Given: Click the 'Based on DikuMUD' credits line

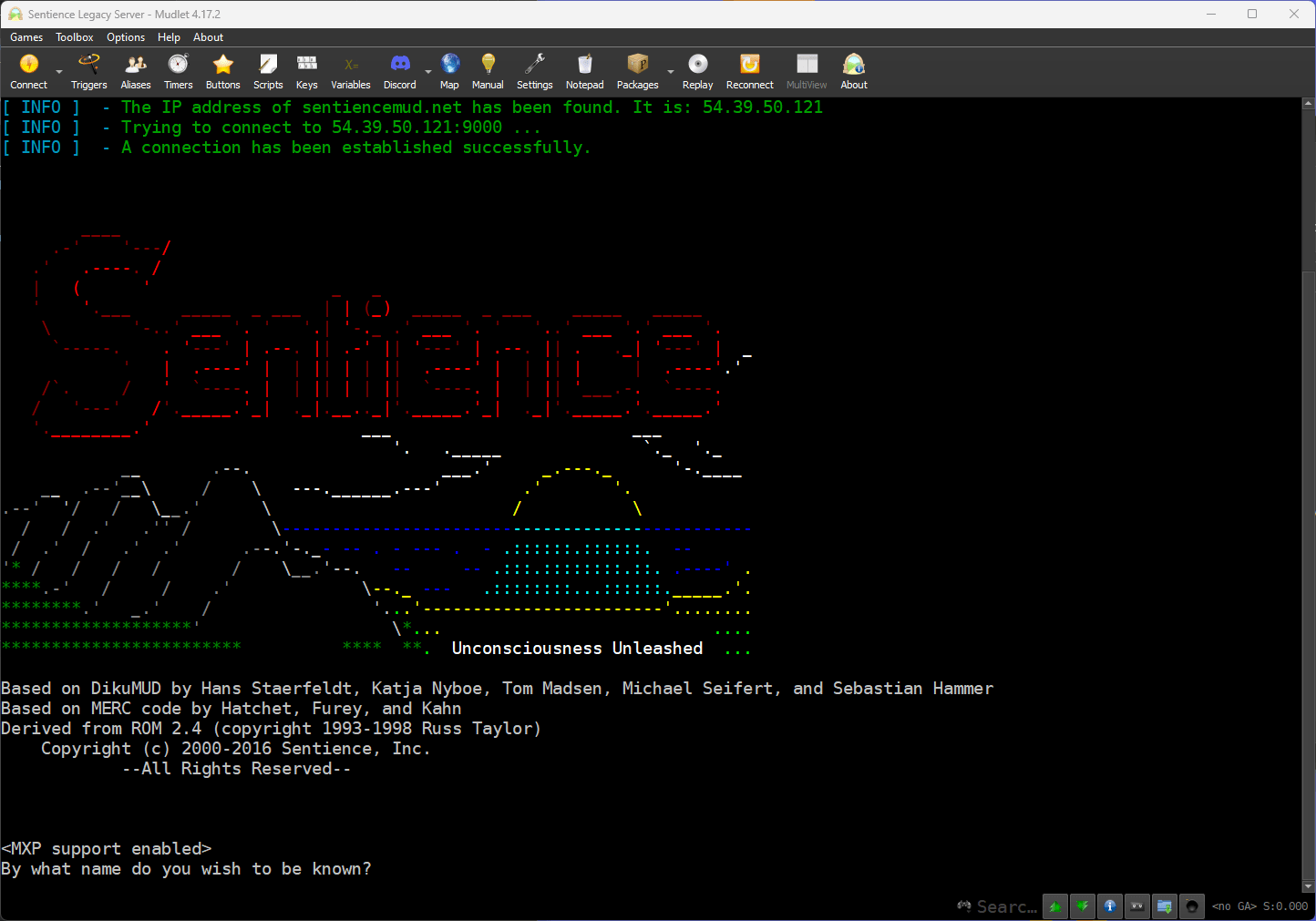Looking at the screenshot, I should (498, 689).
